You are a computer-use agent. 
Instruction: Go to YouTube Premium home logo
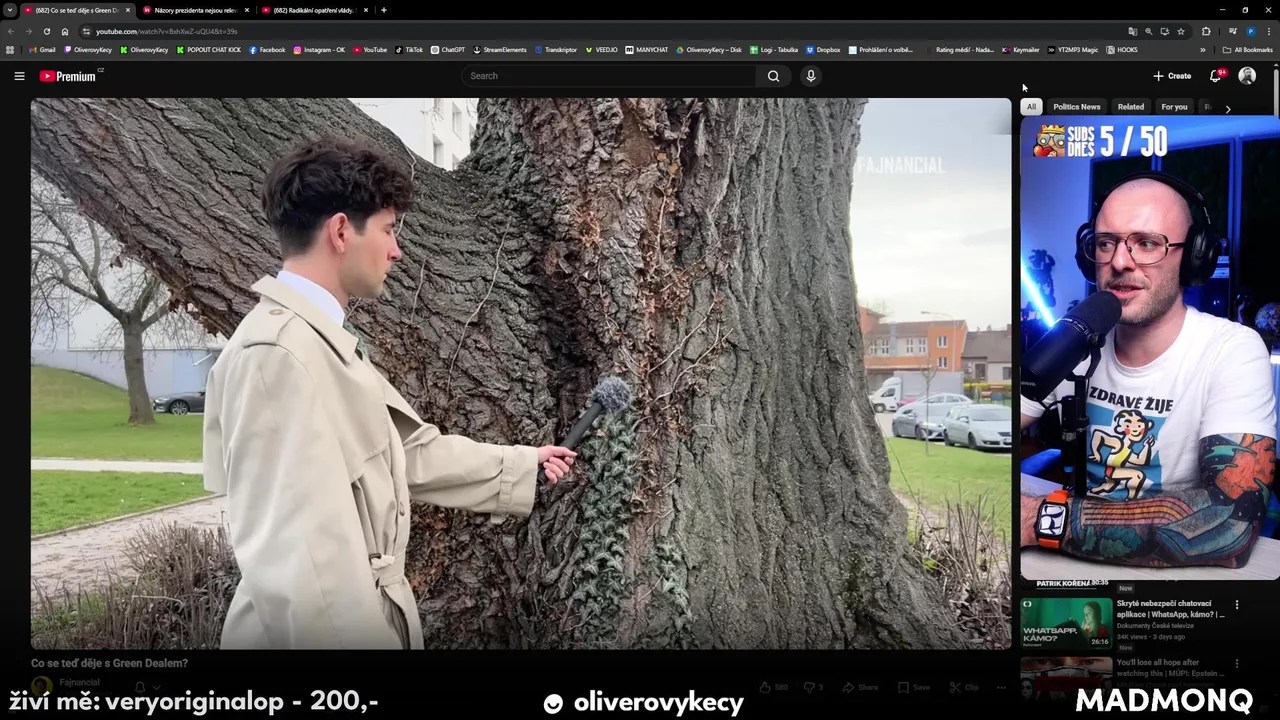pos(68,76)
